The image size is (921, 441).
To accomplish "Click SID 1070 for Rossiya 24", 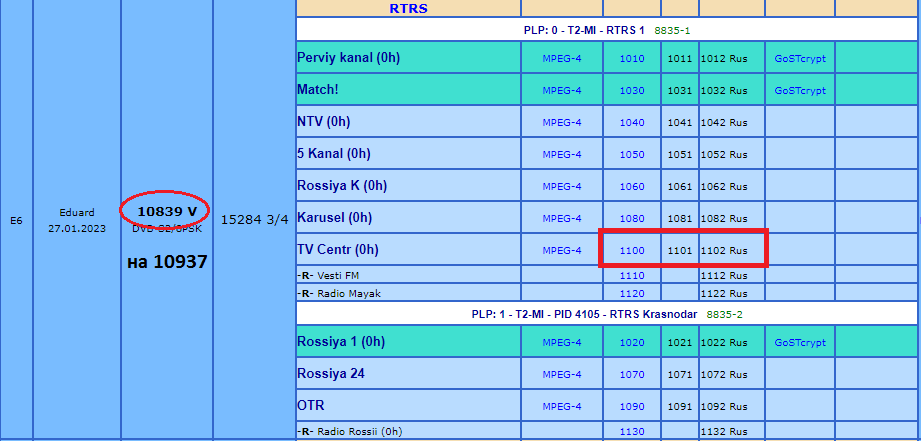I will [x=632, y=375].
